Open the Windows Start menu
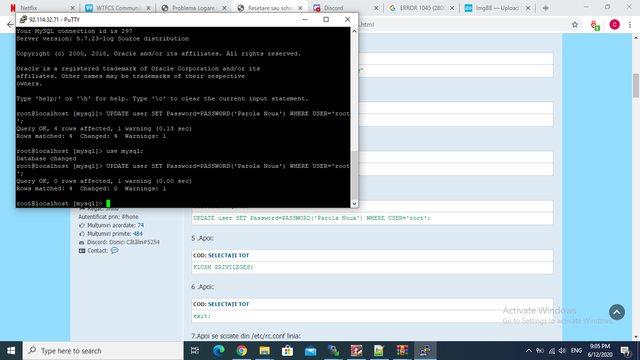 point(11,351)
